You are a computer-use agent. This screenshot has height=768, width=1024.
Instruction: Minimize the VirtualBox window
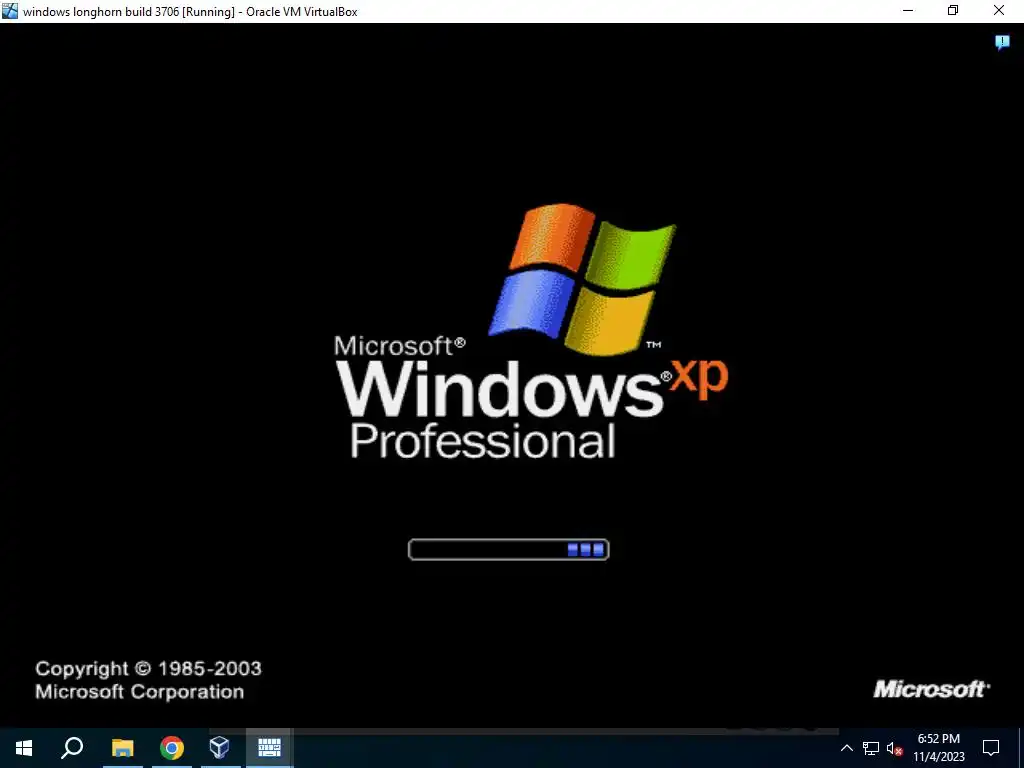908,10
